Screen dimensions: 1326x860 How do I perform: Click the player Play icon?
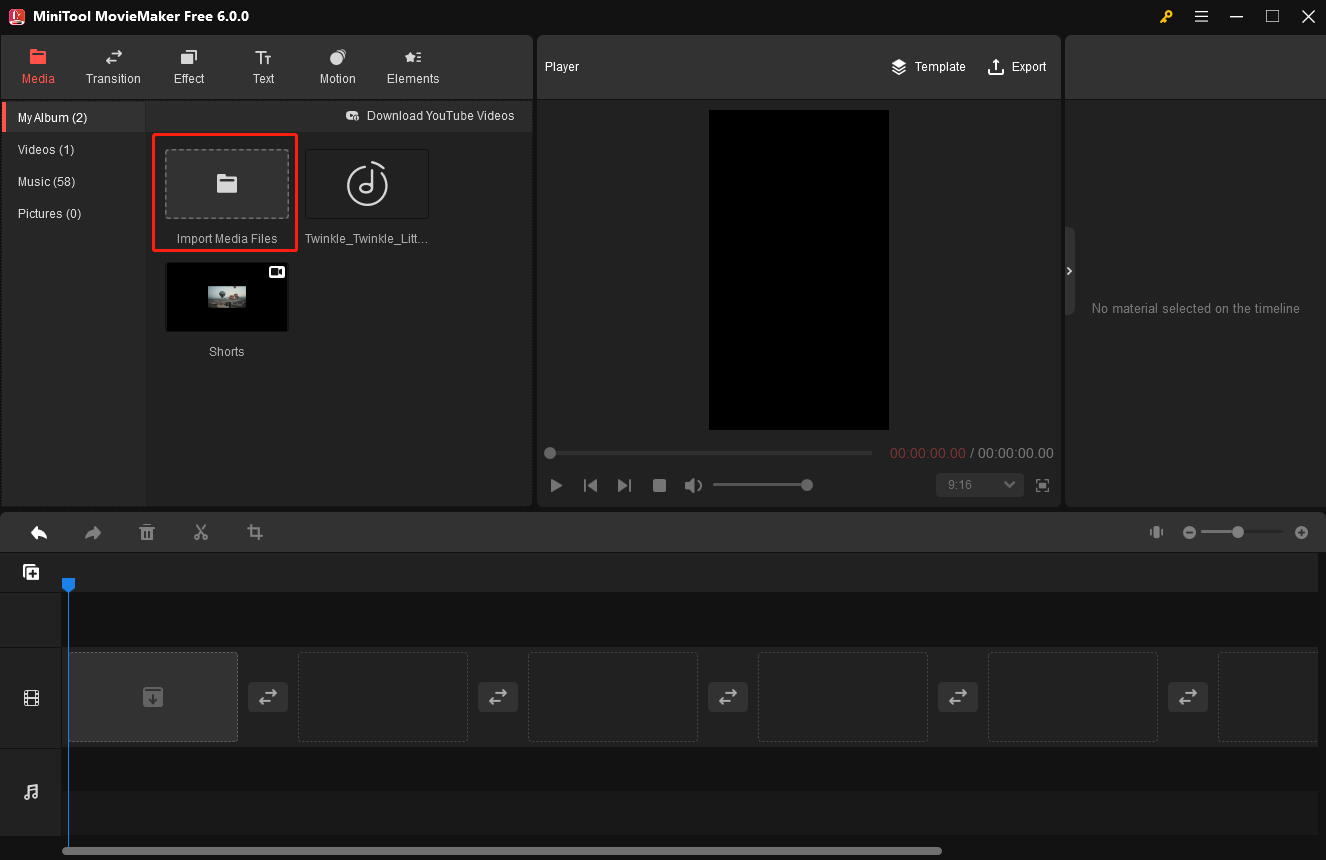click(x=556, y=485)
